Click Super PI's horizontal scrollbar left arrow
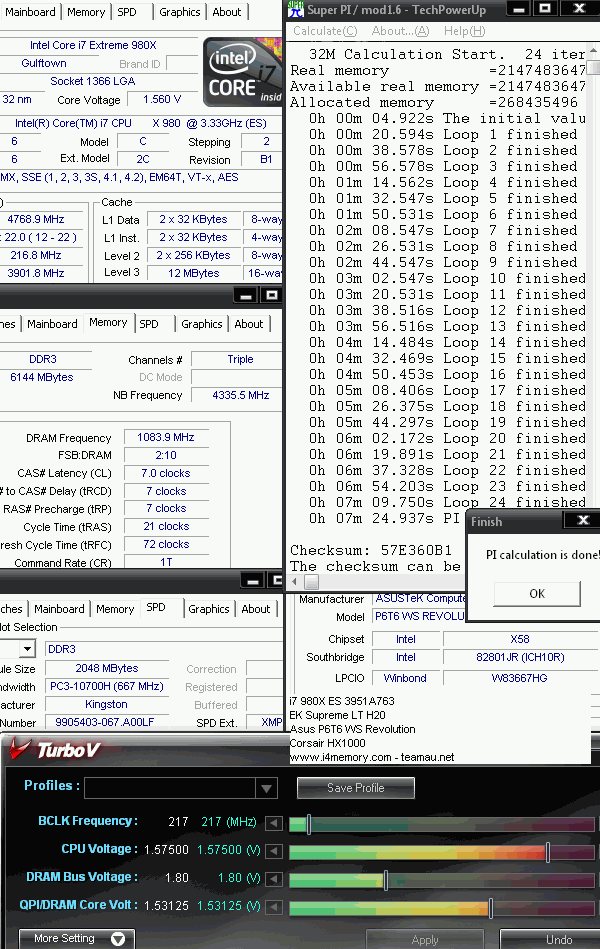This screenshot has height=949, width=600. tap(295, 582)
